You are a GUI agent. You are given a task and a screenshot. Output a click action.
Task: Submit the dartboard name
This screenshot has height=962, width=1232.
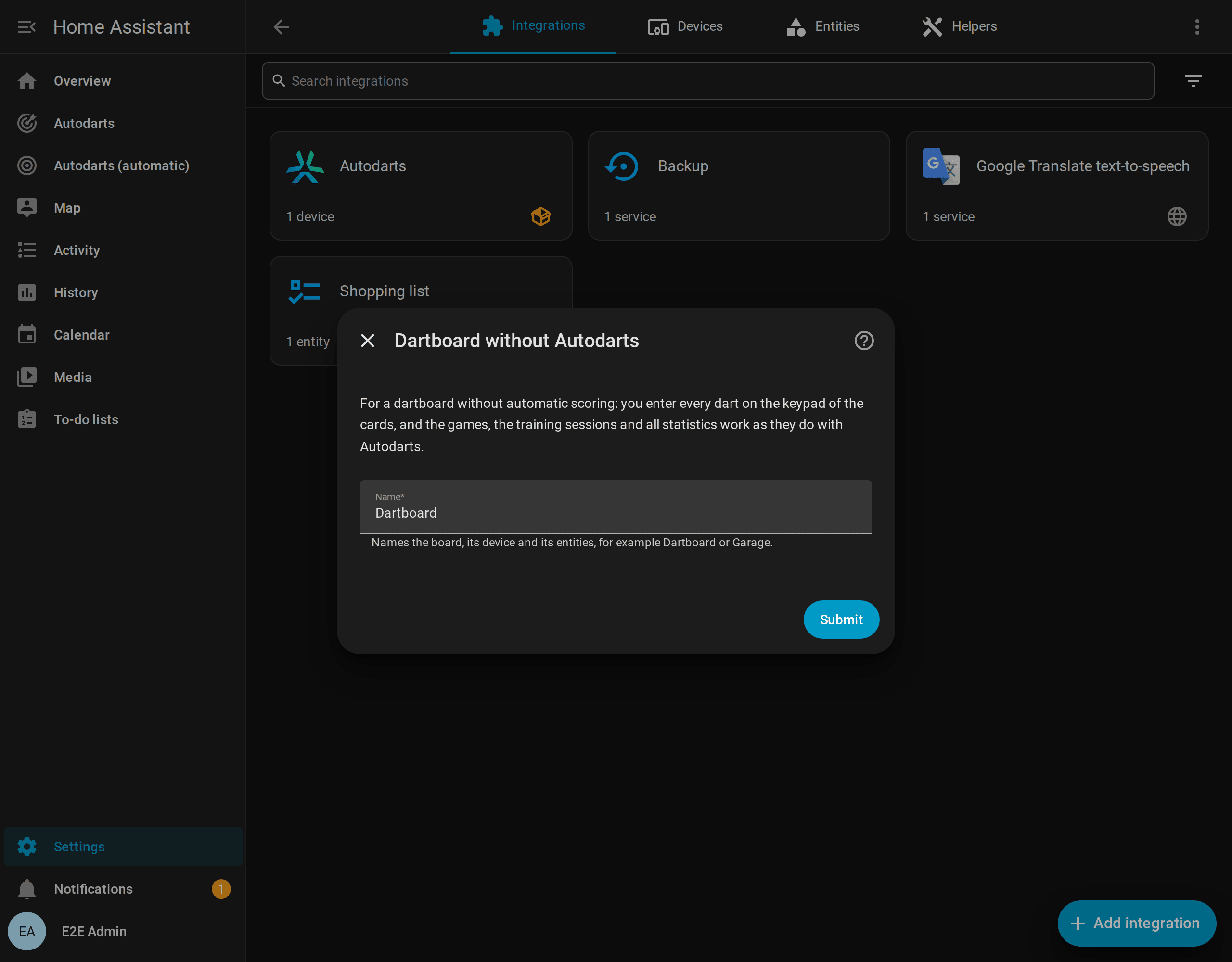pos(841,619)
